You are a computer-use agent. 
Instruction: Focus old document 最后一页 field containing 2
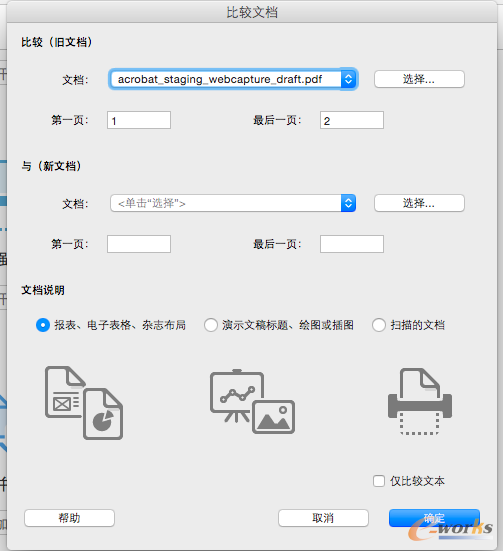point(352,120)
